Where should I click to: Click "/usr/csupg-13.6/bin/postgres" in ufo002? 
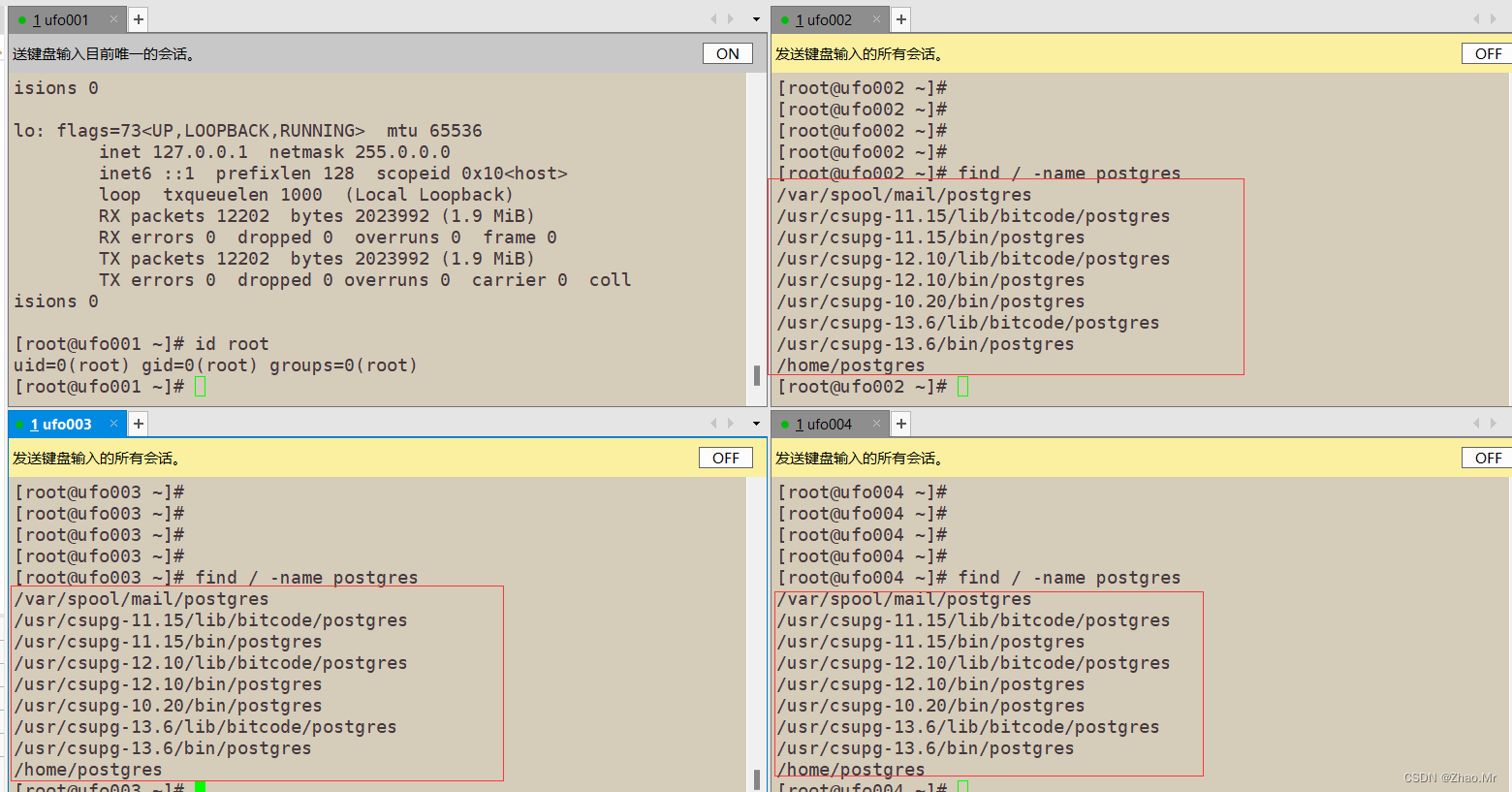(x=926, y=344)
